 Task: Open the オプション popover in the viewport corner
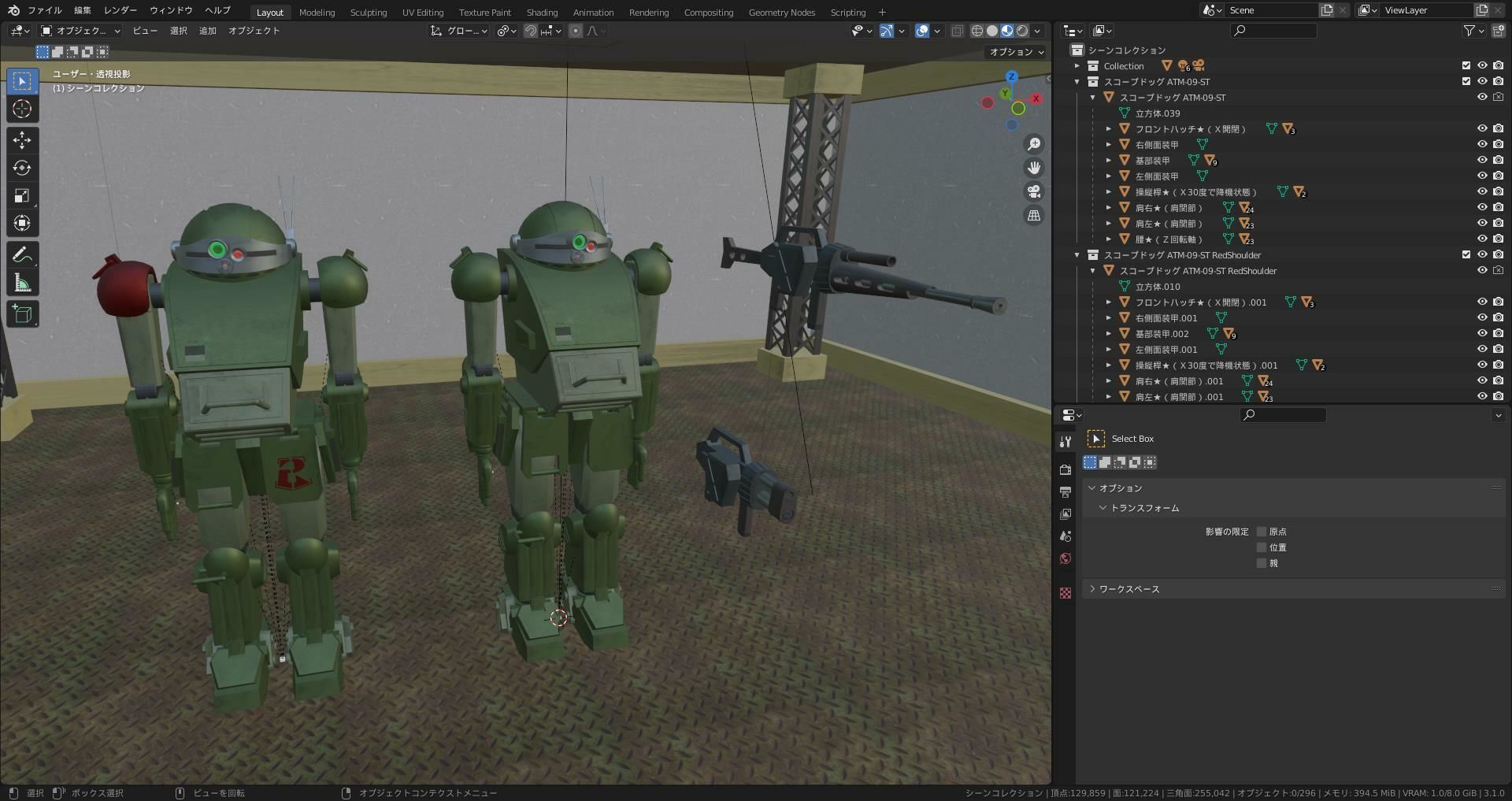pos(1014,52)
